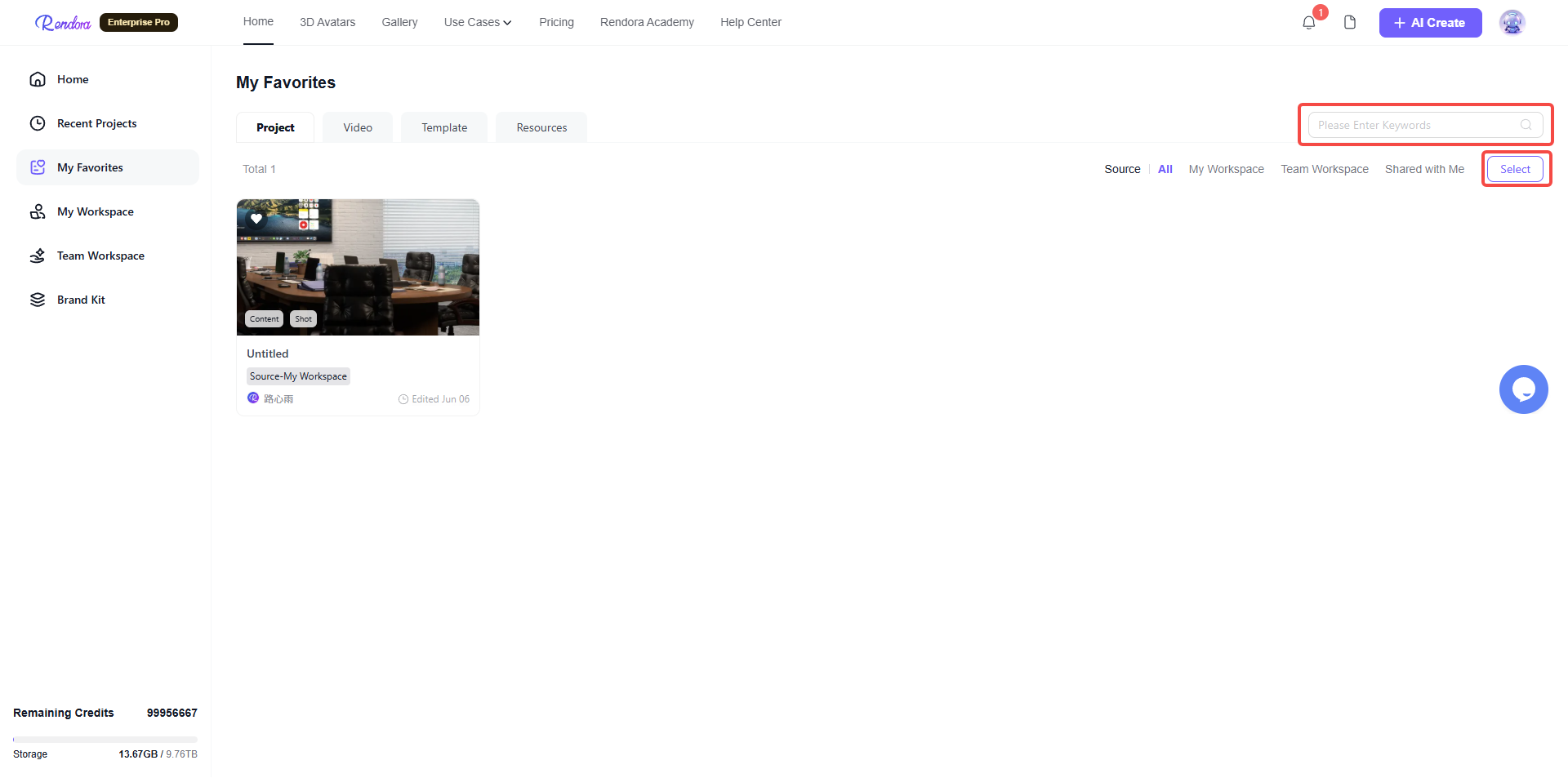The image size is (1568, 778).
Task: Click the Rendora logo
Action: [x=62, y=23]
